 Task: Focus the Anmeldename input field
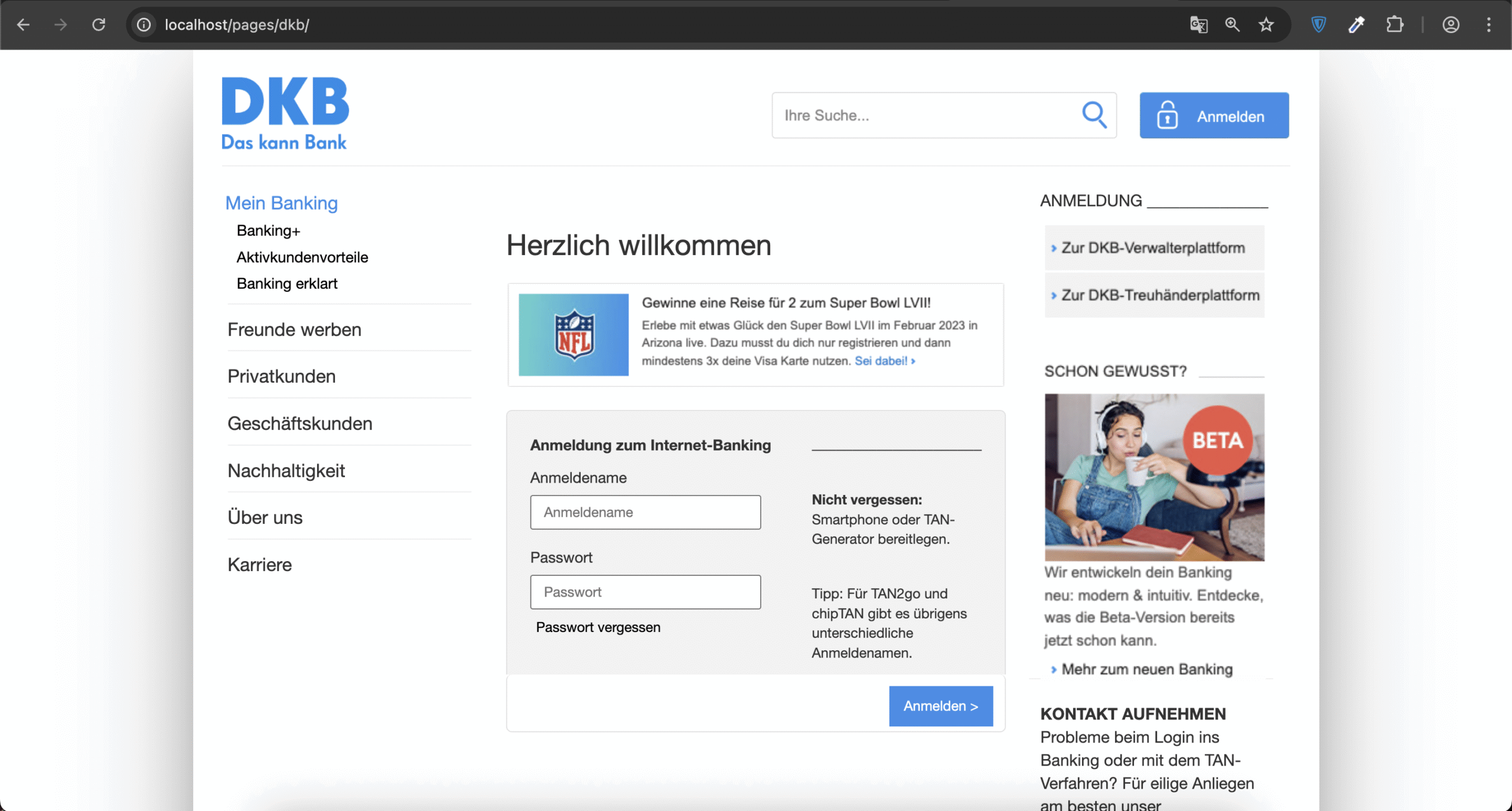click(646, 512)
